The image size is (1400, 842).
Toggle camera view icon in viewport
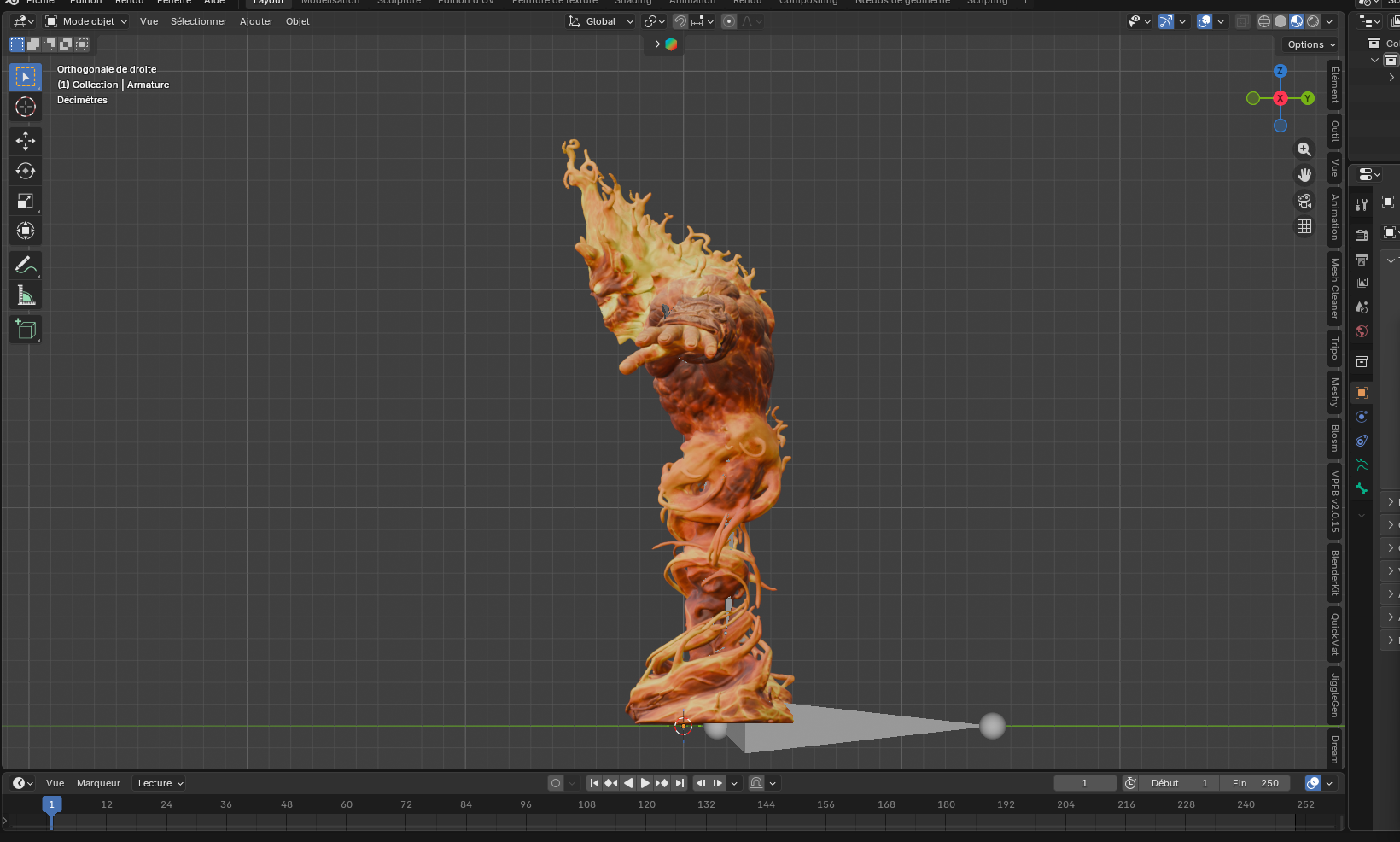[1304, 201]
